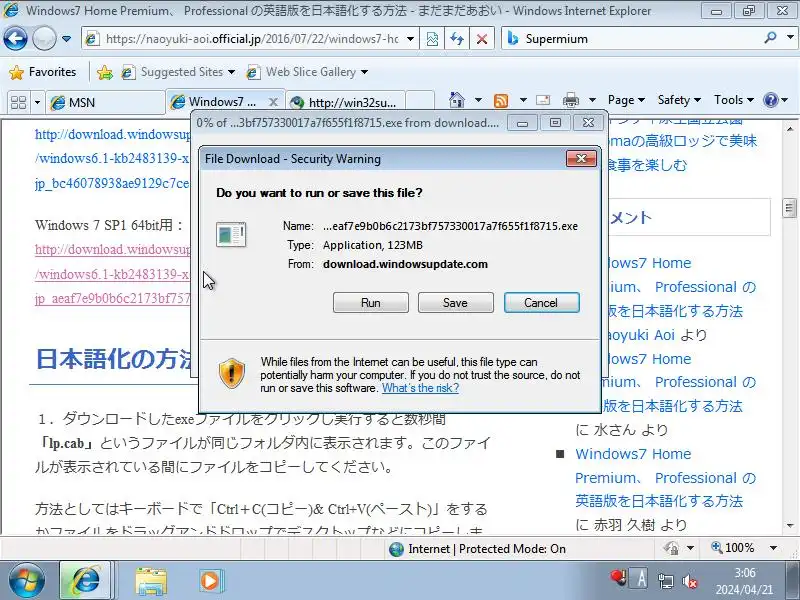Click the muted volume speaker tray icon

tap(690, 581)
